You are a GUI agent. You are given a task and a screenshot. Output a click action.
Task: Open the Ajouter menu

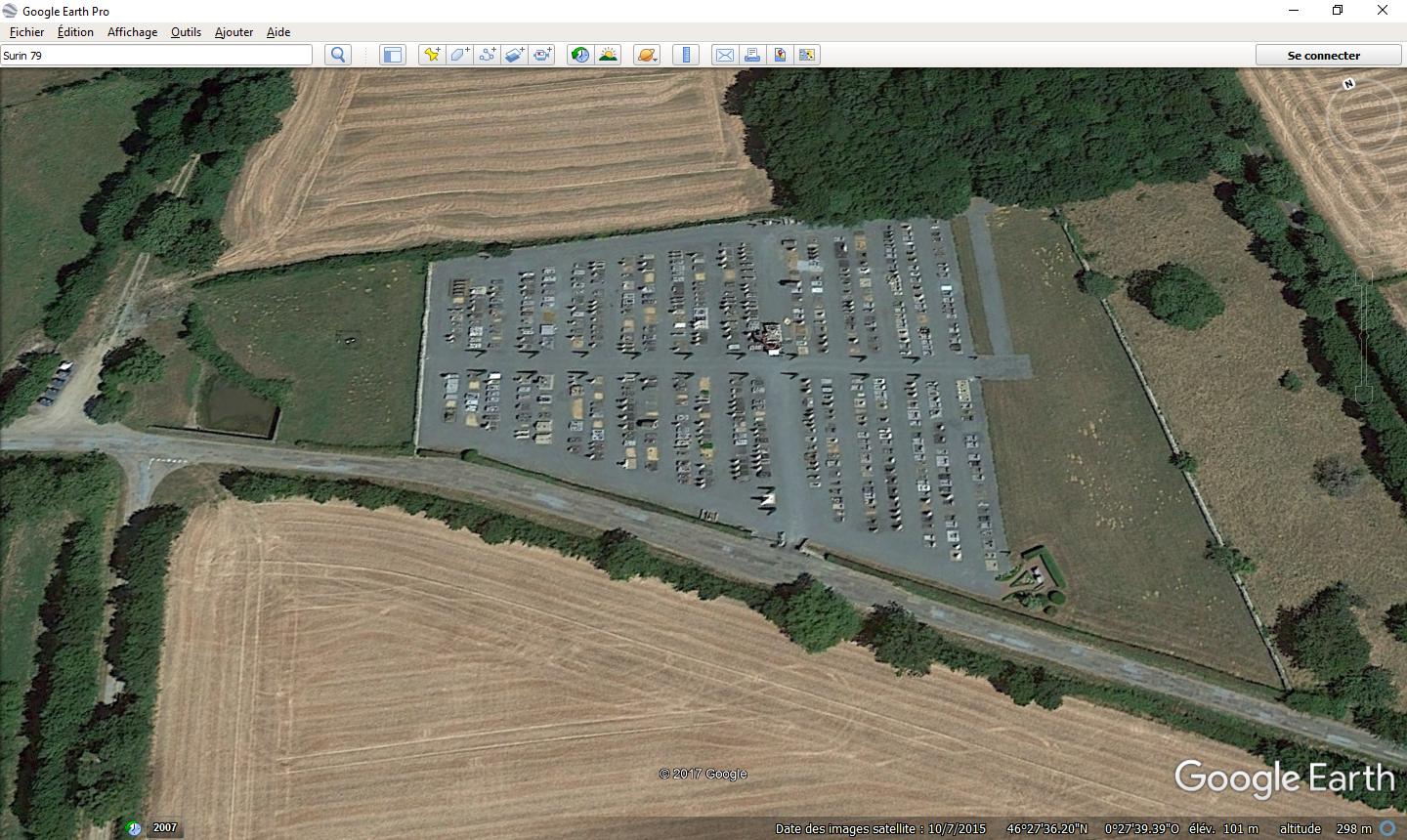pyautogui.click(x=234, y=32)
